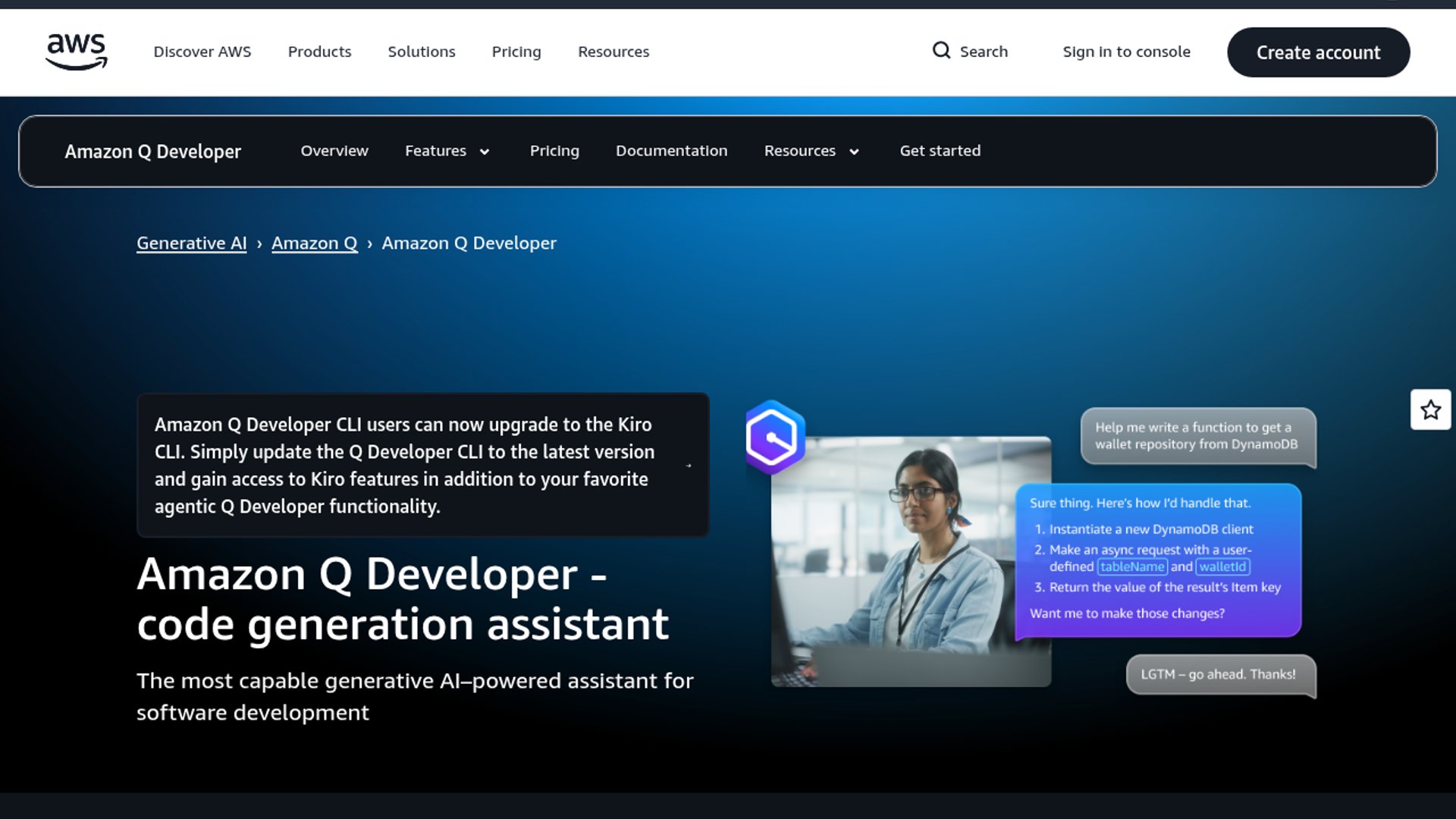Follow the Generative AI breadcrumb link
This screenshot has width=1456, height=819.
coord(191,243)
